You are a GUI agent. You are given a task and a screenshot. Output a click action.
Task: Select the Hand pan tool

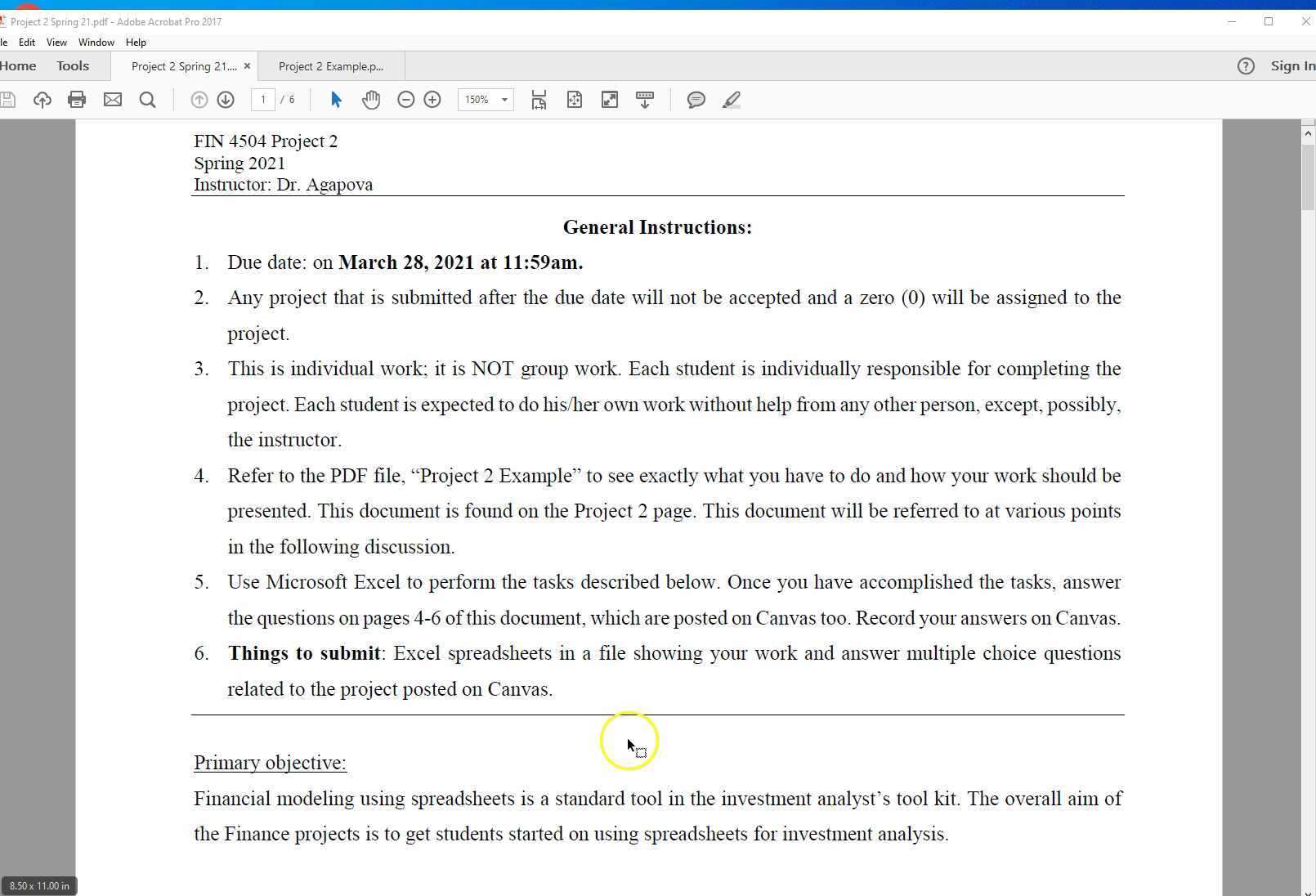pyautogui.click(x=370, y=100)
